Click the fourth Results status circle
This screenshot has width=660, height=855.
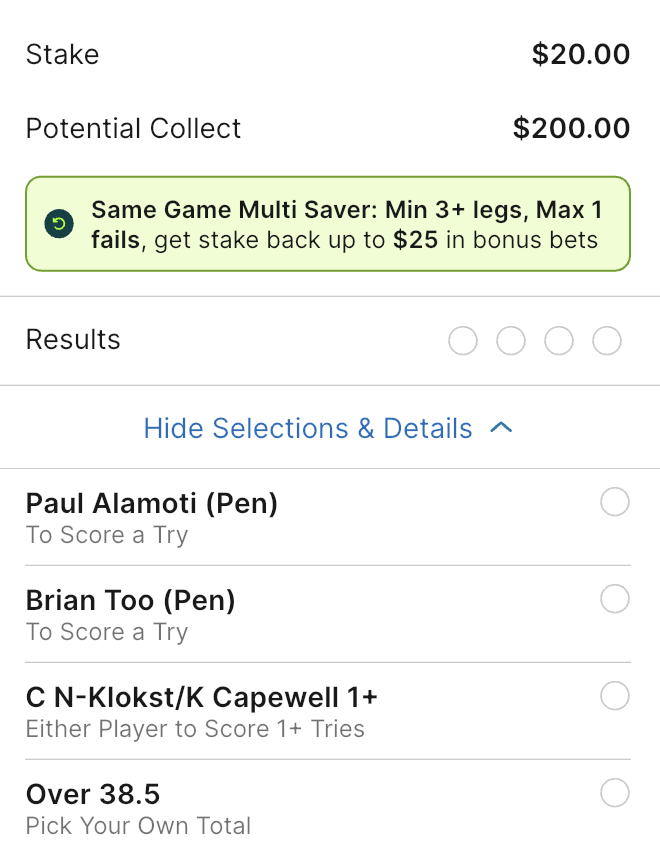[x=607, y=341]
